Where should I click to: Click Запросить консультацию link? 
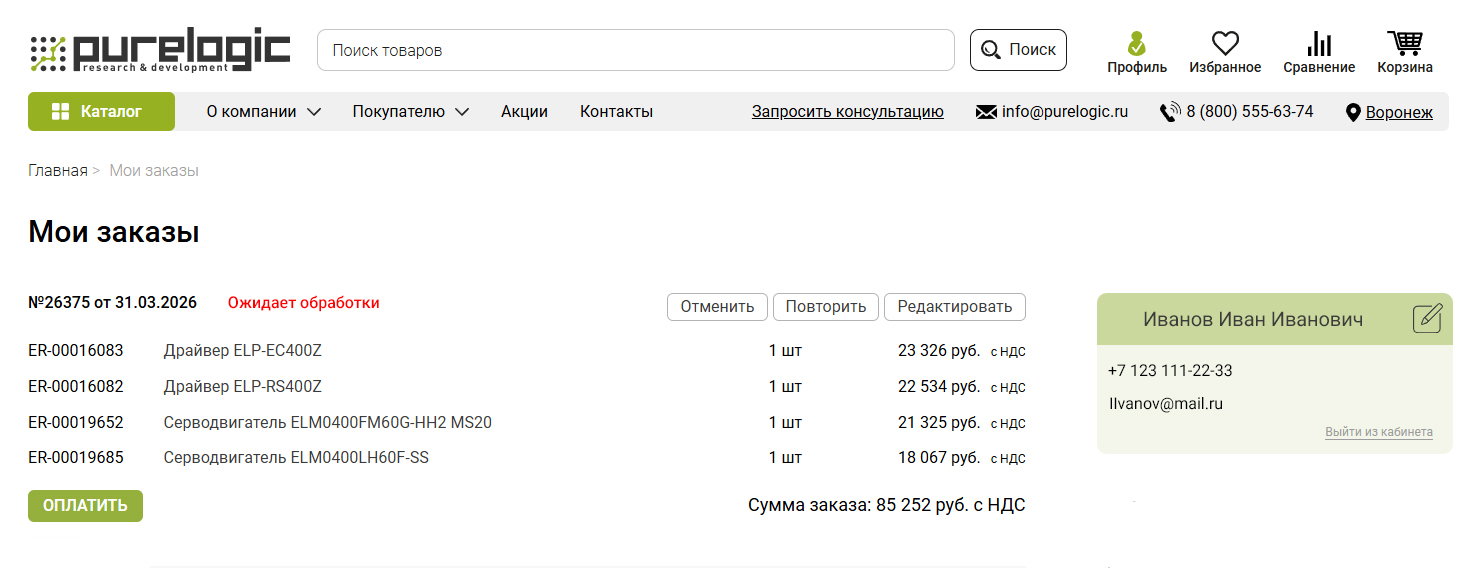(848, 112)
